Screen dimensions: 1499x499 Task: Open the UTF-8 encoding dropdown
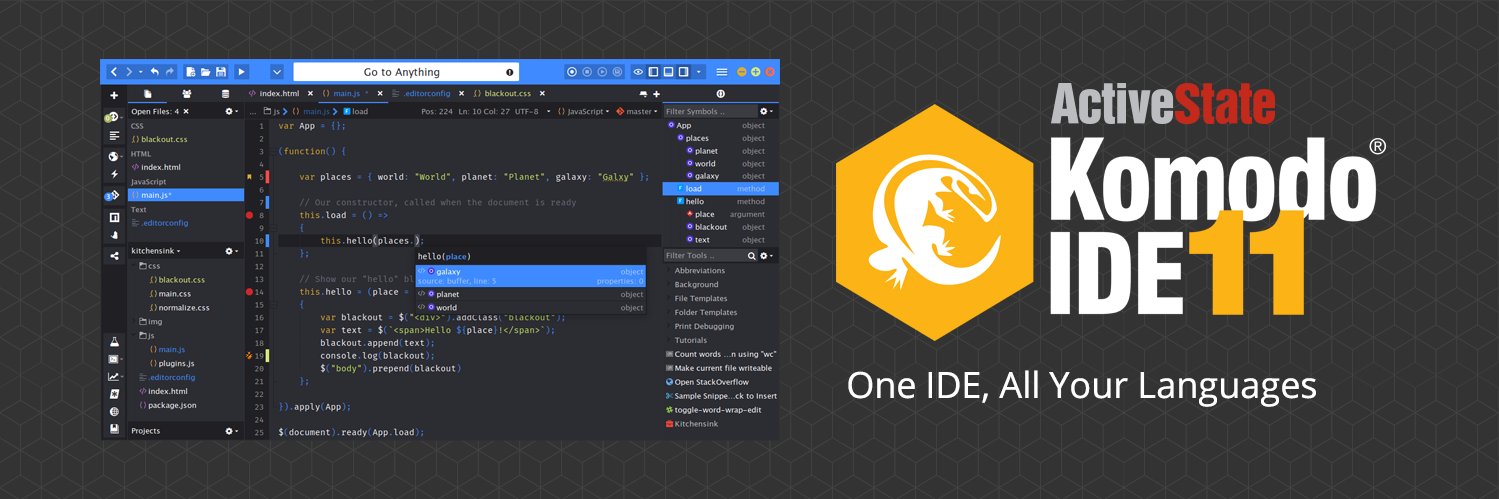[x=533, y=111]
